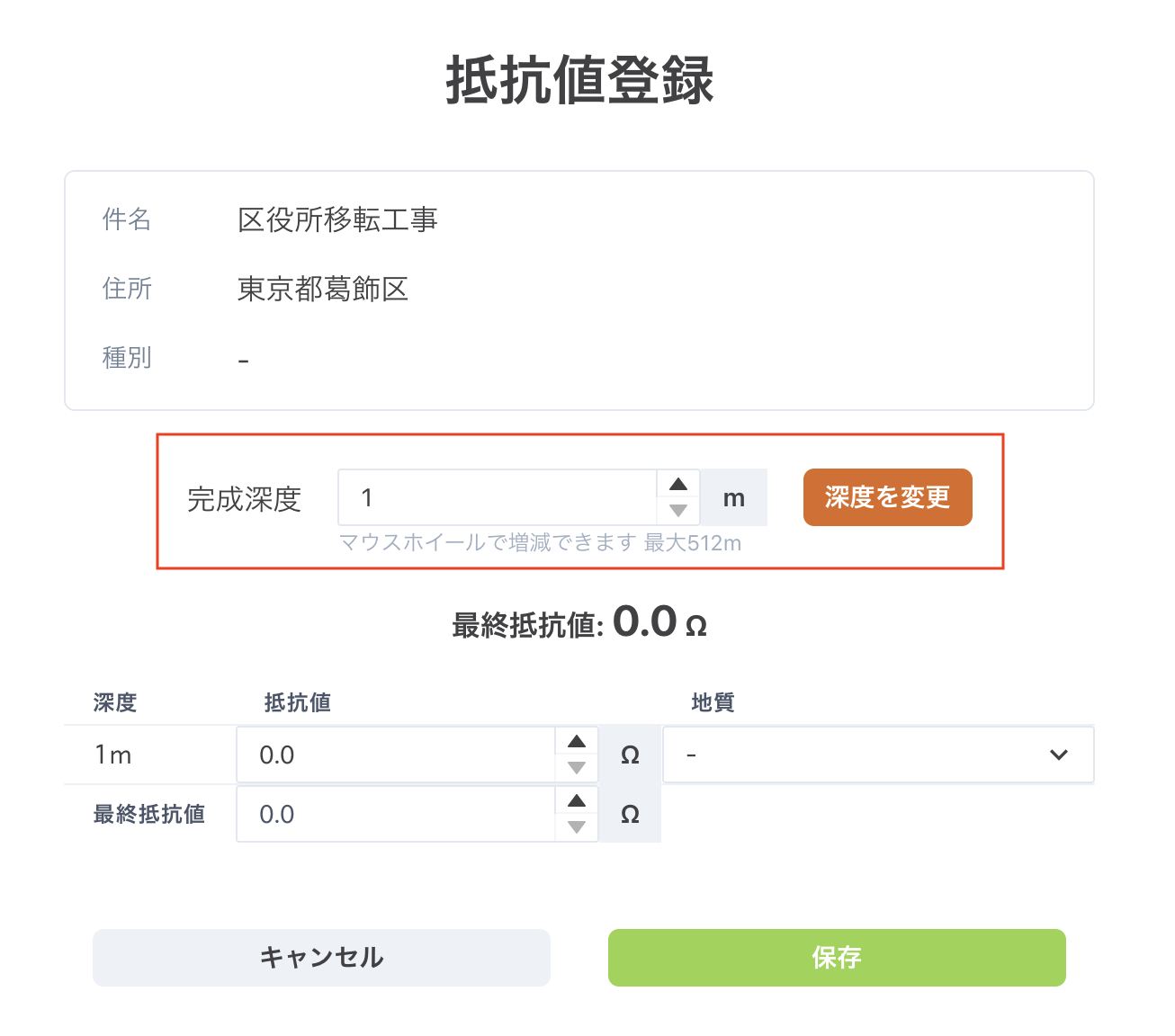Save with the 保存 button
This screenshot has height=1036, width=1175.
pos(837,958)
